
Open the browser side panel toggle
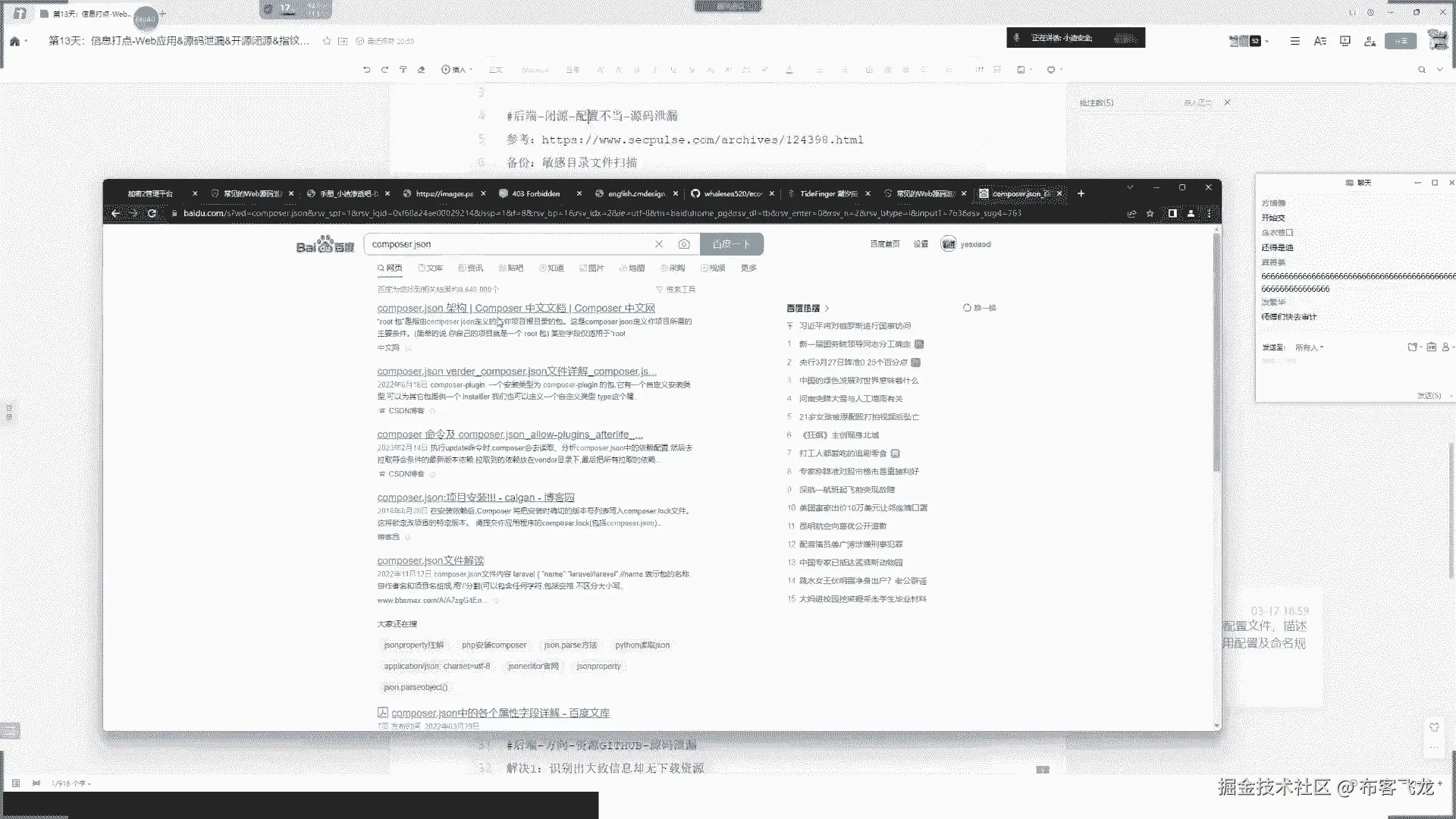tap(1172, 214)
